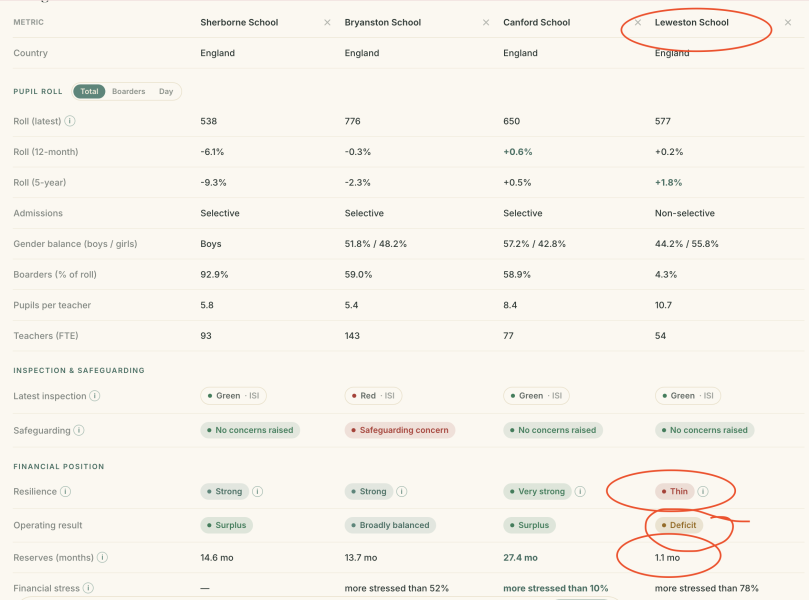Click the info icon next to Safeguarding
The height and width of the screenshot is (600, 809).
79,430
